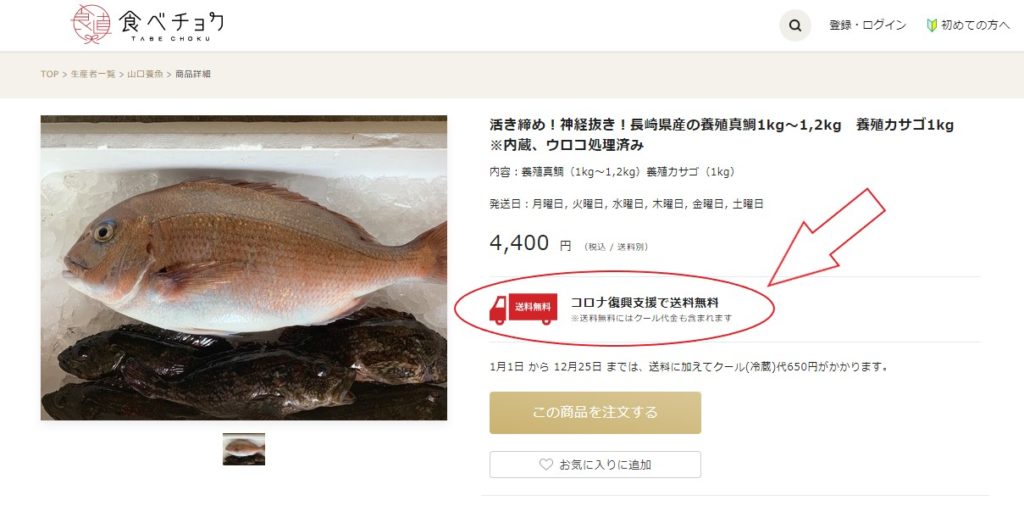Click the 4,400 円 price
Screen dimensions: 1024x512
pos(530,244)
